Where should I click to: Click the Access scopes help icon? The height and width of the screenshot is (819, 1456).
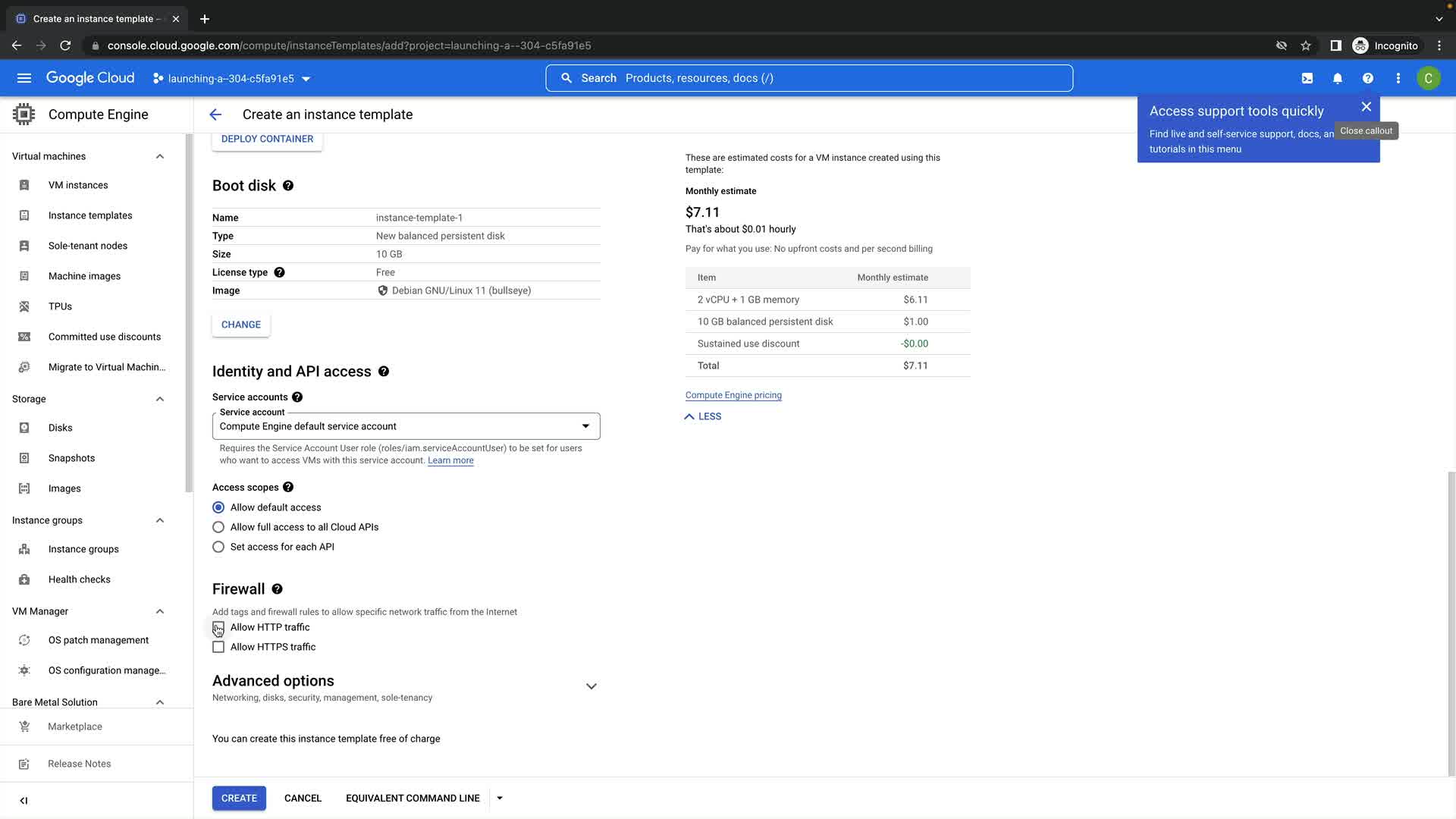point(288,488)
